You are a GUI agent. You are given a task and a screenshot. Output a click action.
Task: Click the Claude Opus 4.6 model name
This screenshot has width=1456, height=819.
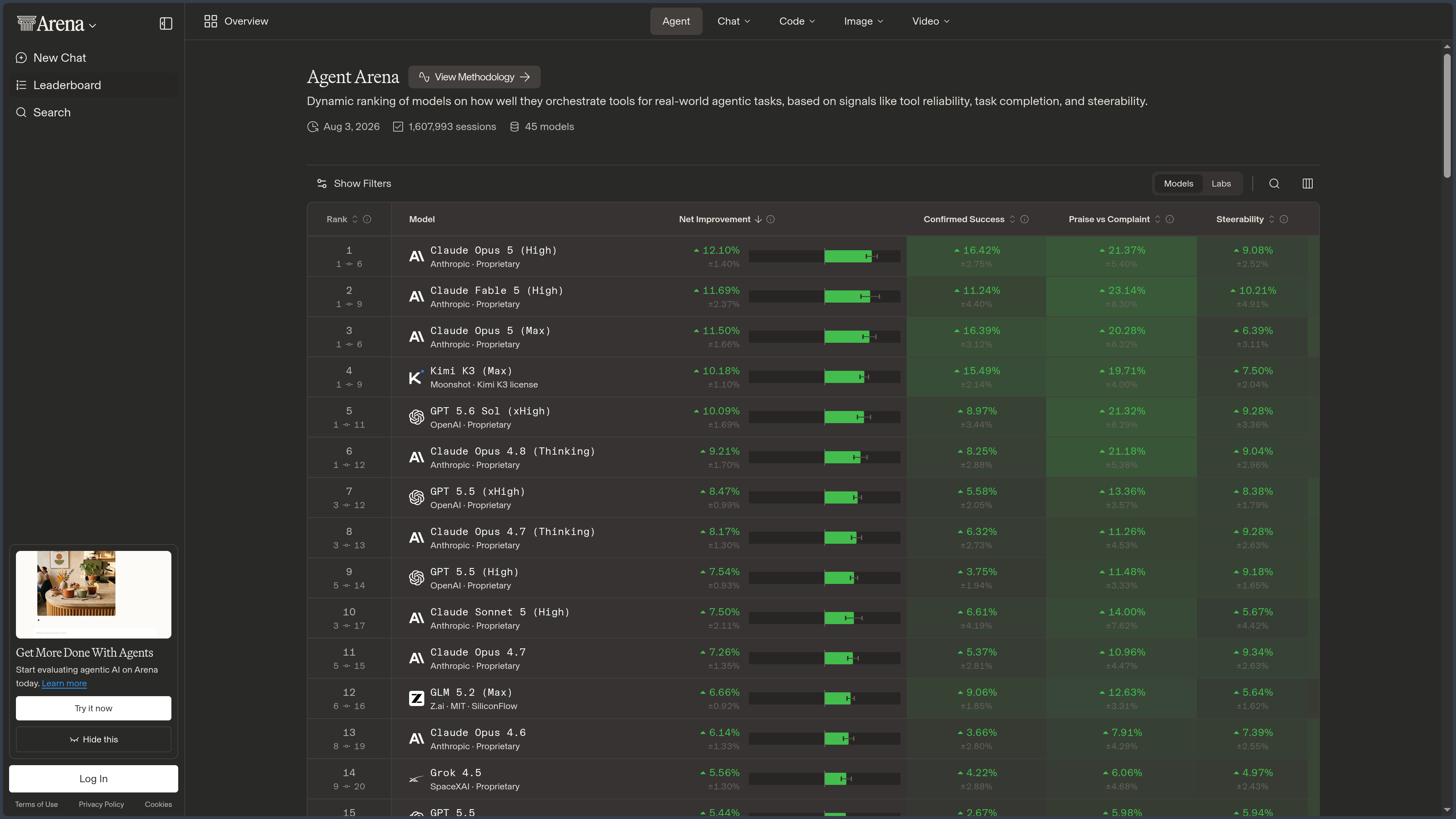478,733
